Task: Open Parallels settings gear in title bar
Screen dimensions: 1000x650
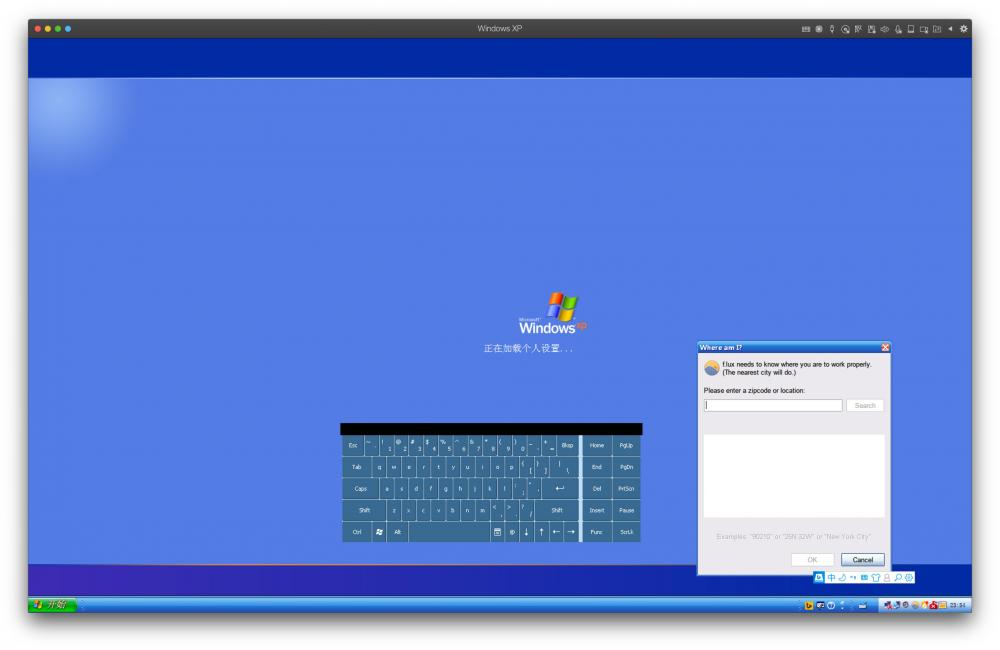Action: click(964, 29)
